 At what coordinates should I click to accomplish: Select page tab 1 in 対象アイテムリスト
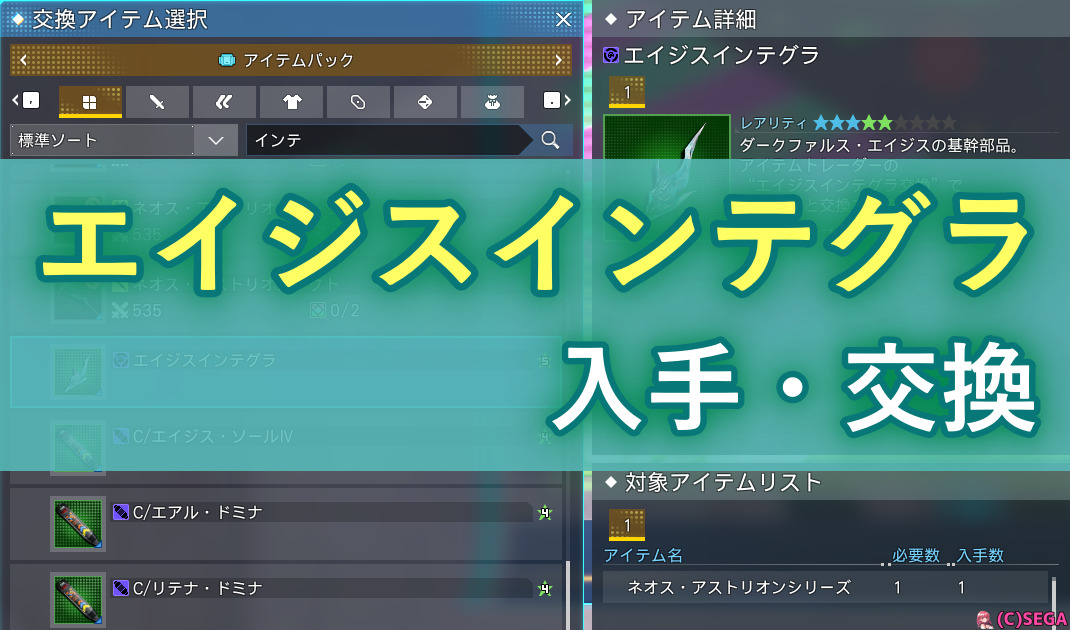626,525
